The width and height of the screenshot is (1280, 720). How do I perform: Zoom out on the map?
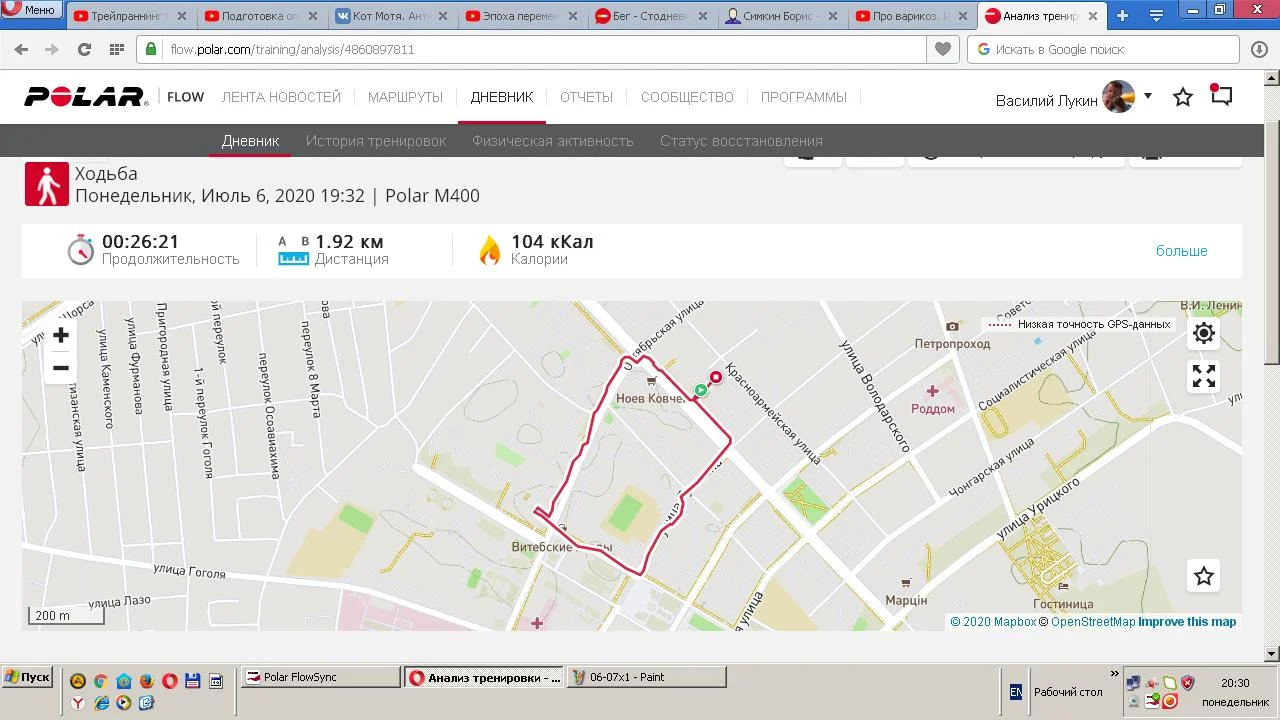61,368
